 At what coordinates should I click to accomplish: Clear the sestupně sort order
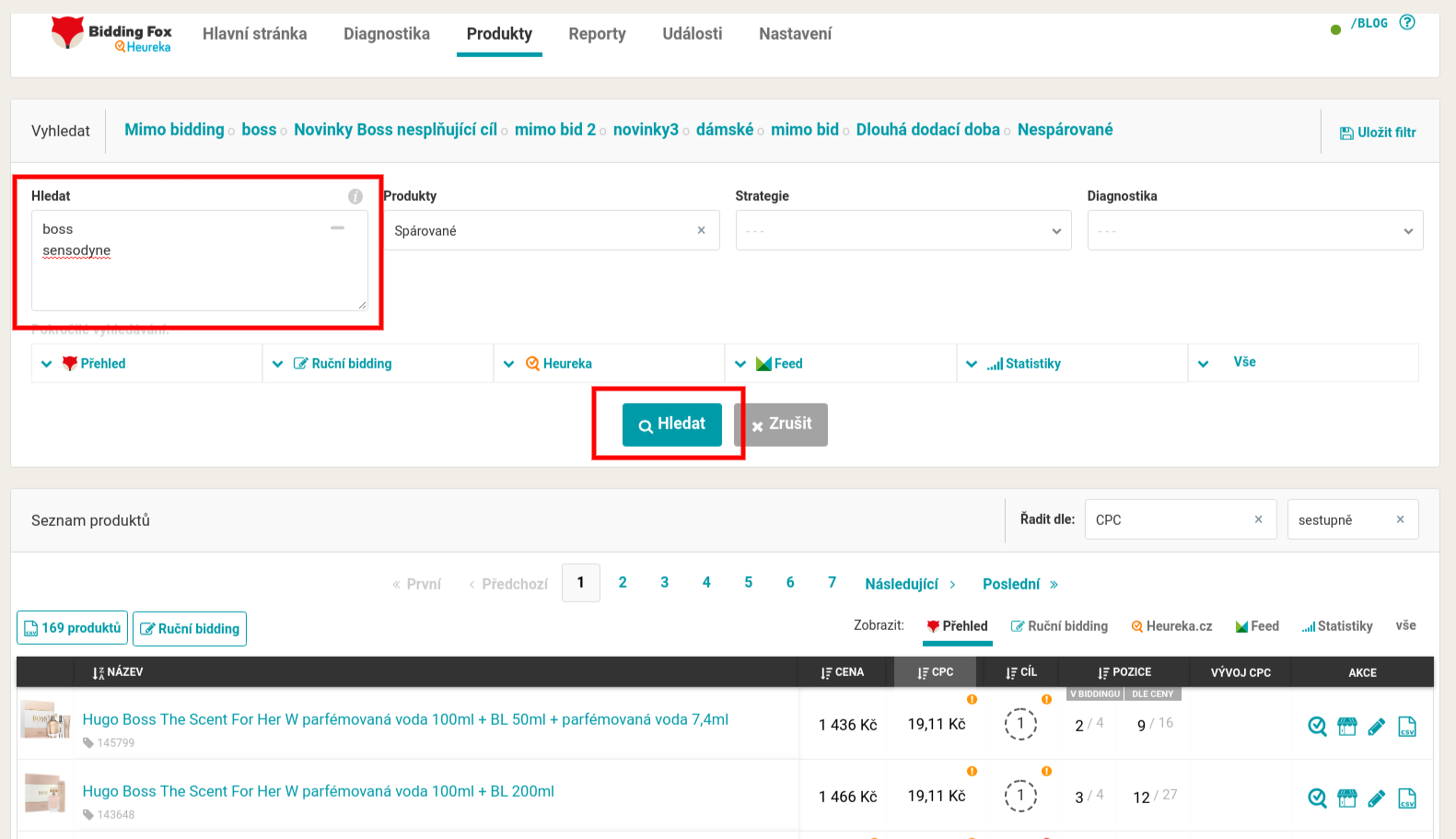point(1401,519)
